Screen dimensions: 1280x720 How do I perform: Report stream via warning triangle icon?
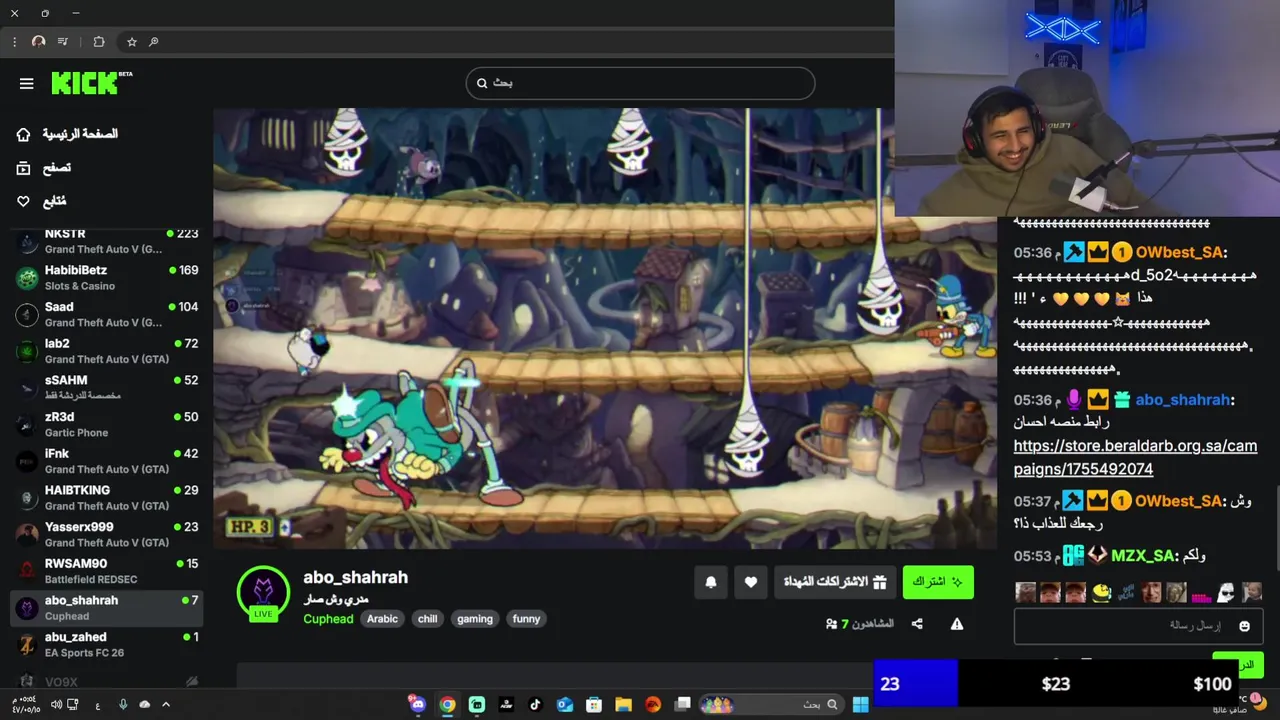click(957, 624)
